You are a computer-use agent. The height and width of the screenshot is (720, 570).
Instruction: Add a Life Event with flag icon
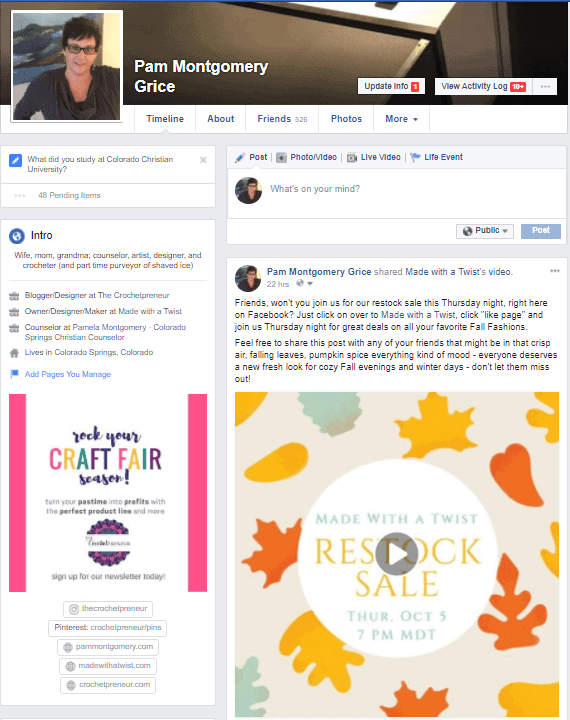tap(437, 157)
